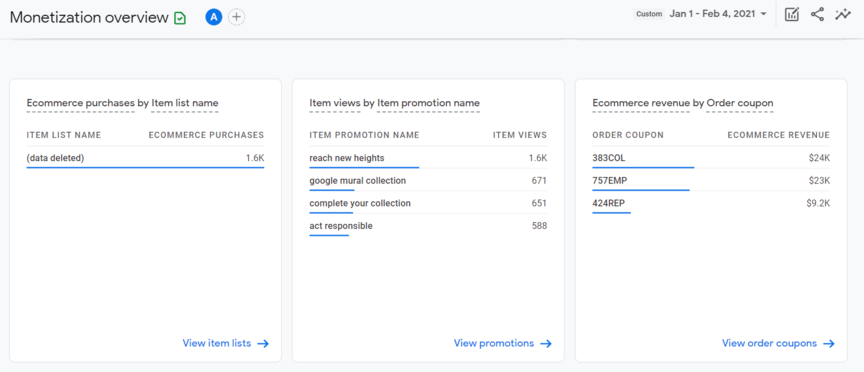Screen dimensions: 864x372
Task: Click the $9.2K revenue value
Action: 818,203
